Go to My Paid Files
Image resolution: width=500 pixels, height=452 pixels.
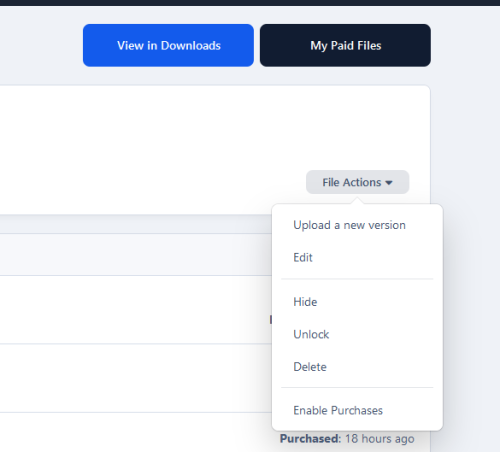coord(345,45)
